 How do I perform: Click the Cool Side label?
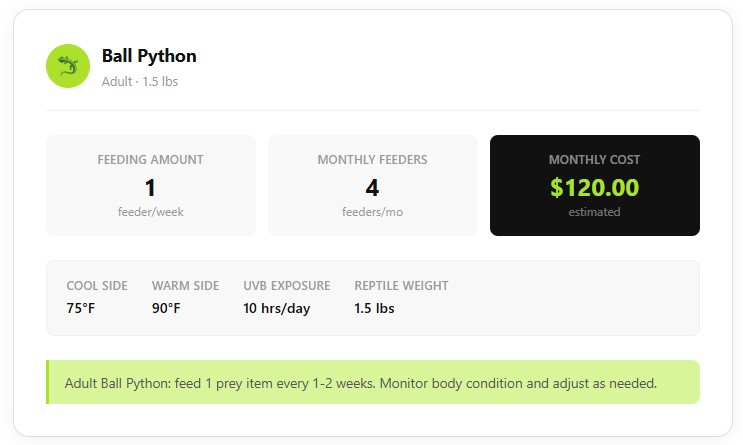(97, 286)
